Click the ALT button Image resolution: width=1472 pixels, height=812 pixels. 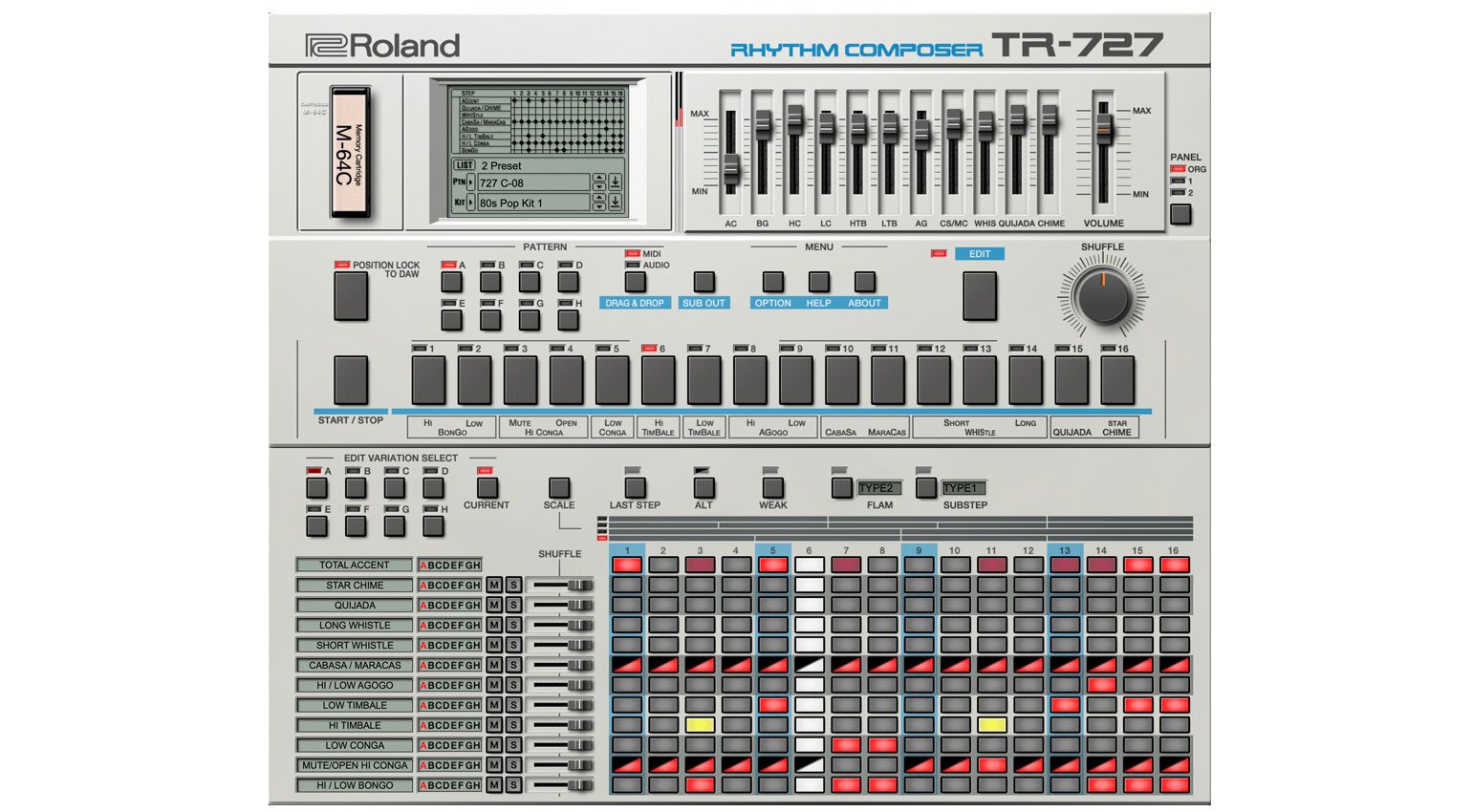click(704, 488)
